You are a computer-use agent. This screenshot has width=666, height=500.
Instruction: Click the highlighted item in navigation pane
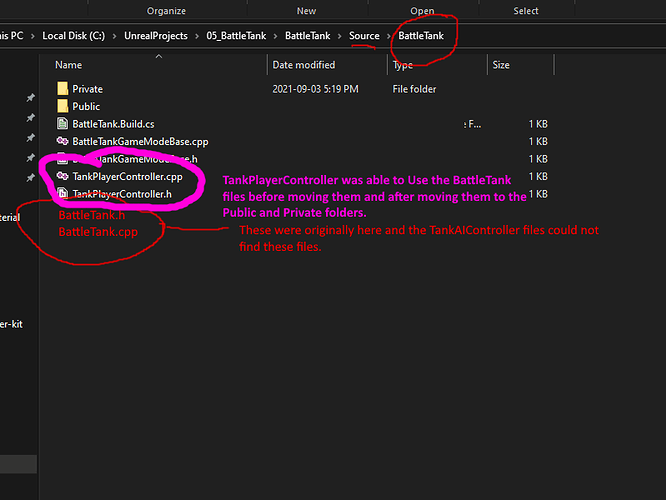18,464
